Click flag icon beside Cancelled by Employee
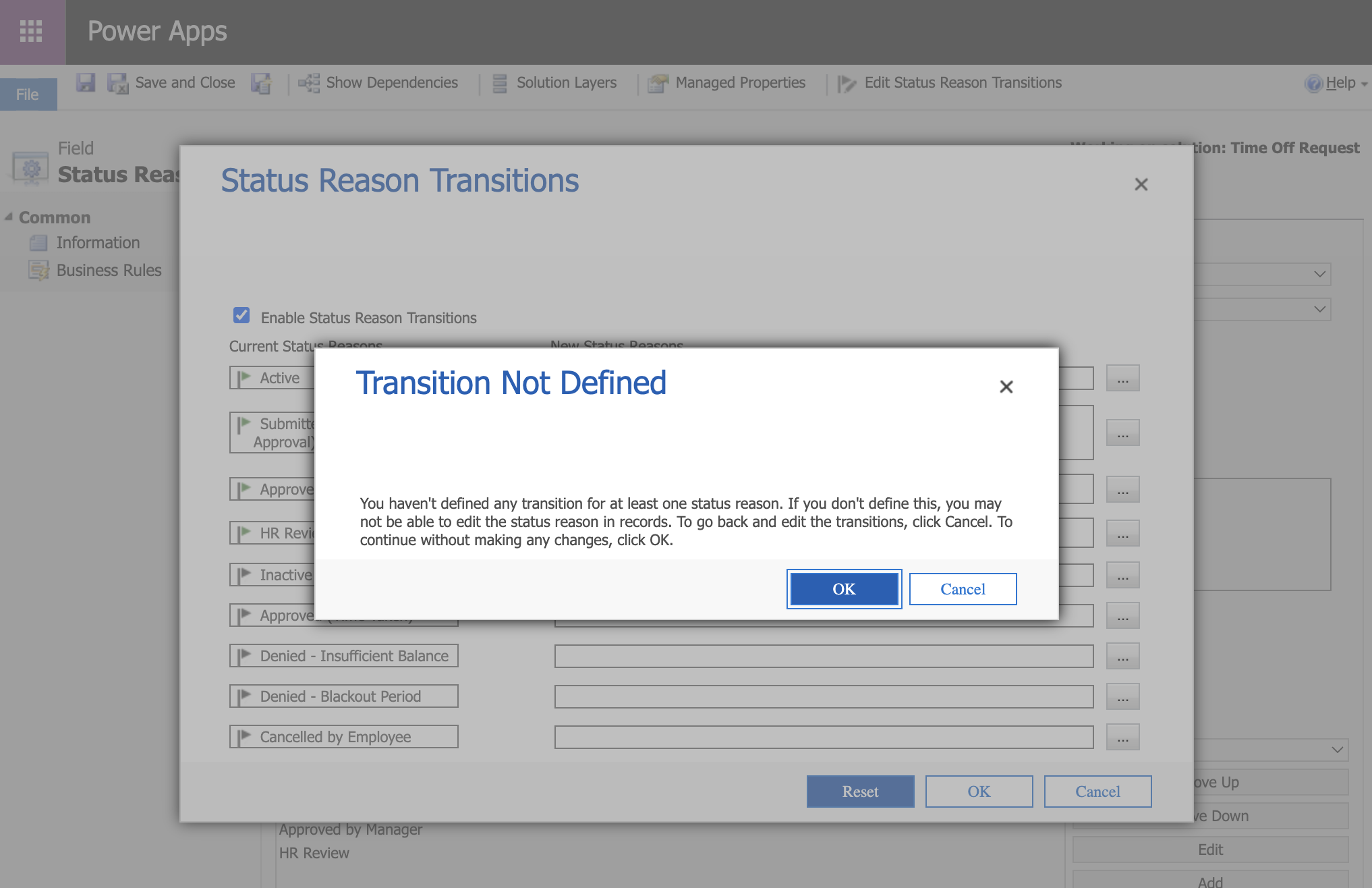Screen dimensions: 1372x888 [x=244, y=737]
